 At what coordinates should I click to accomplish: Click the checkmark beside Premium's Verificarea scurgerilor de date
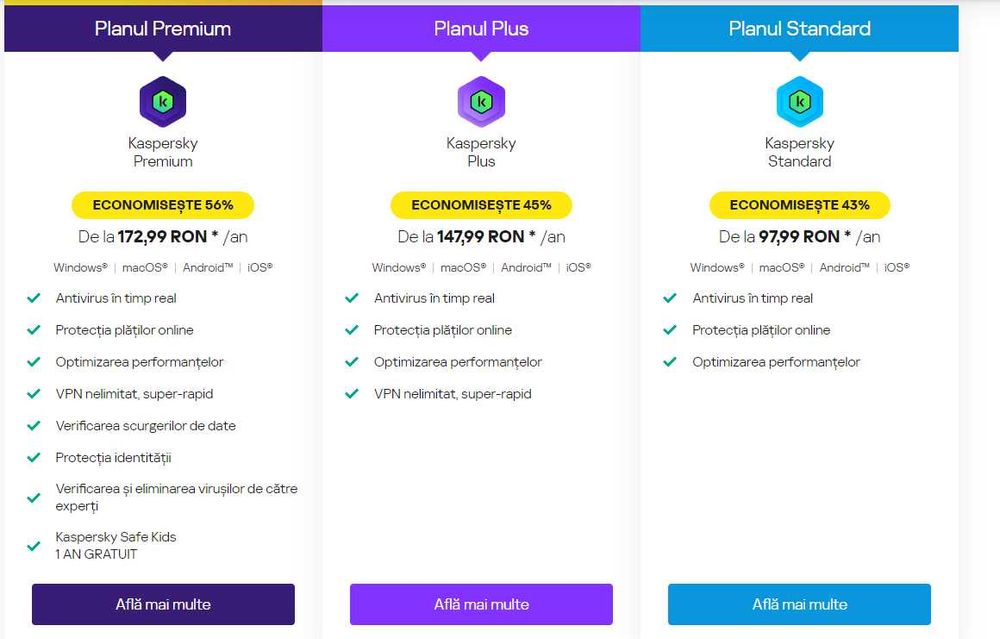point(34,426)
